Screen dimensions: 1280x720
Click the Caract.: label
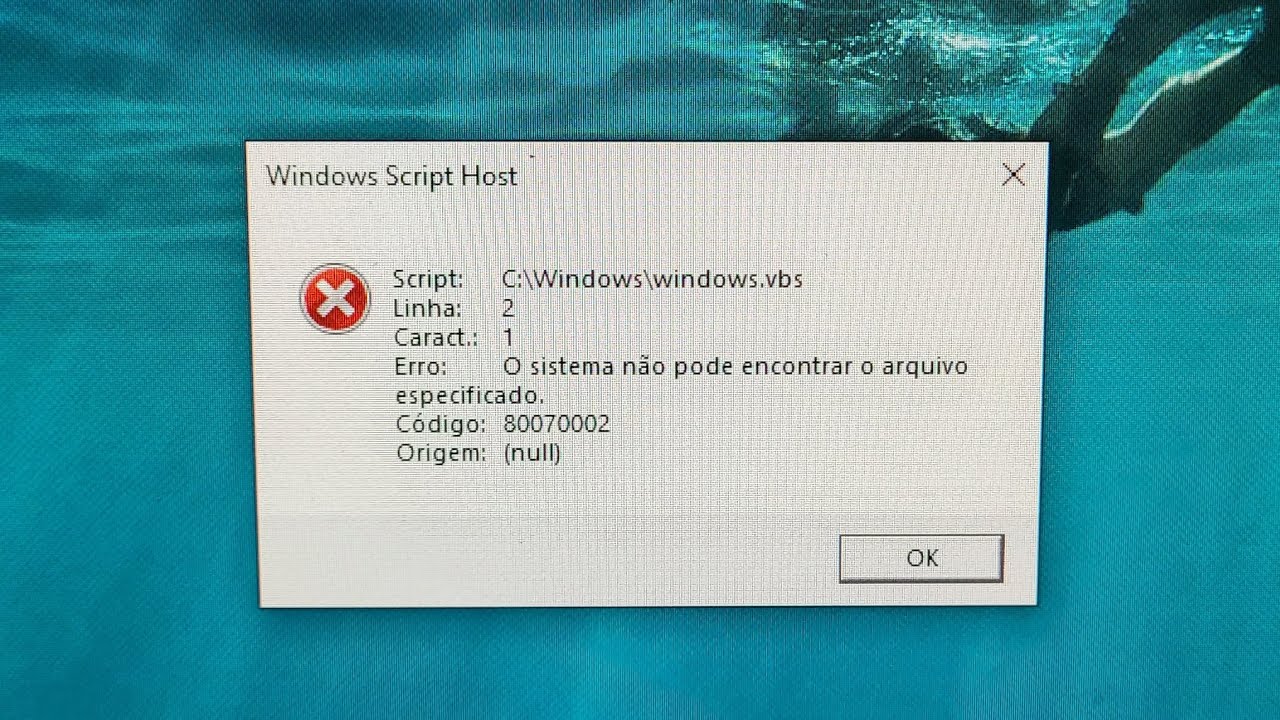click(x=436, y=338)
